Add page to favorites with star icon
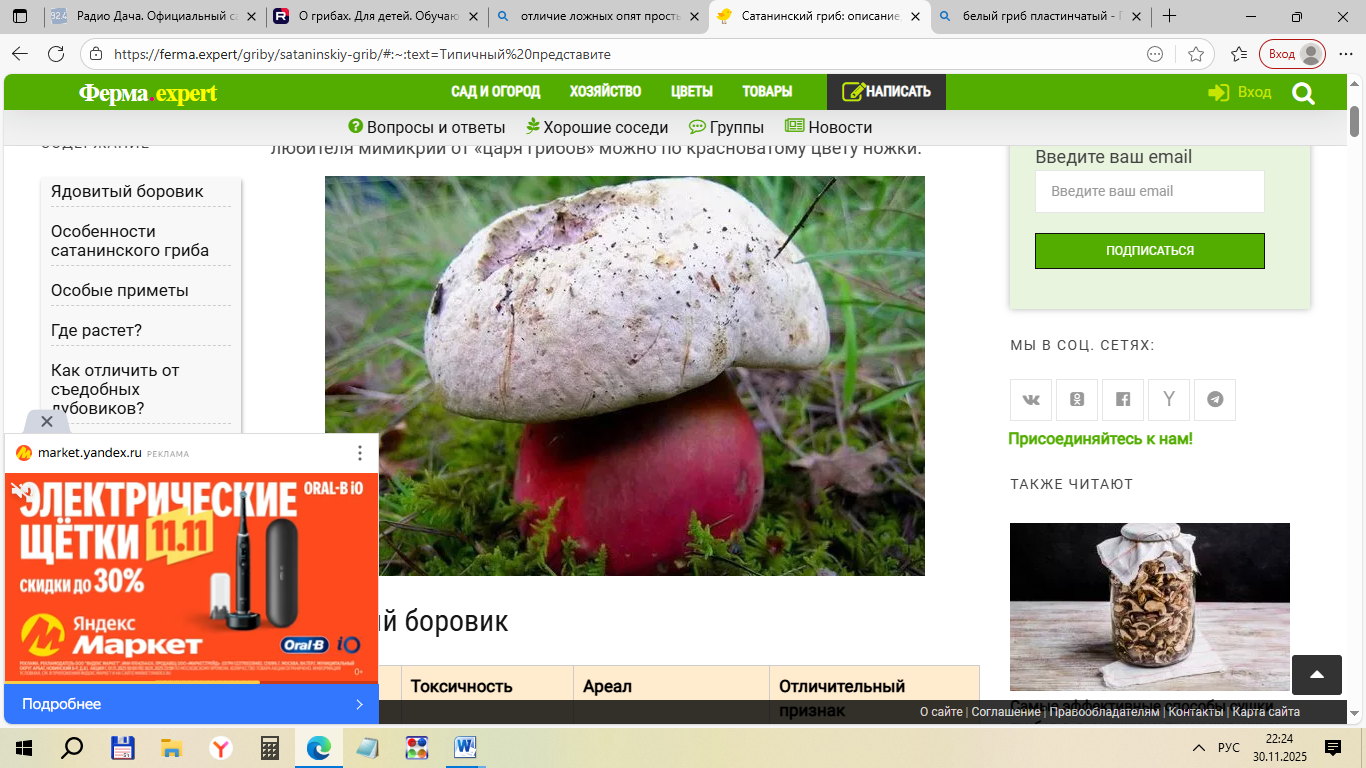The width and height of the screenshot is (1366, 768). (x=1196, y=54)
